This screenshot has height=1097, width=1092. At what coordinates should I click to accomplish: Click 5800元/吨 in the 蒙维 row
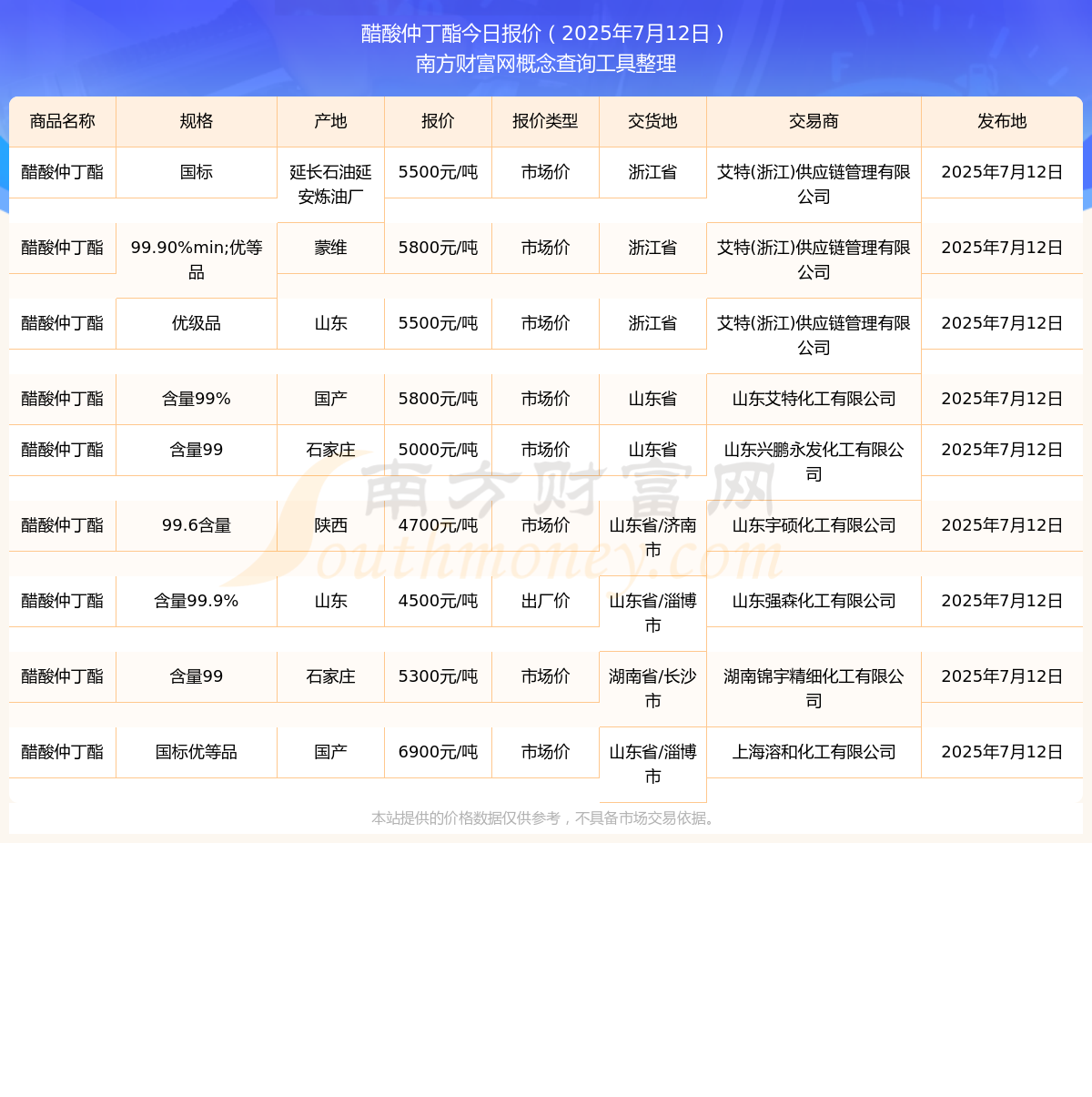[439, 248]
